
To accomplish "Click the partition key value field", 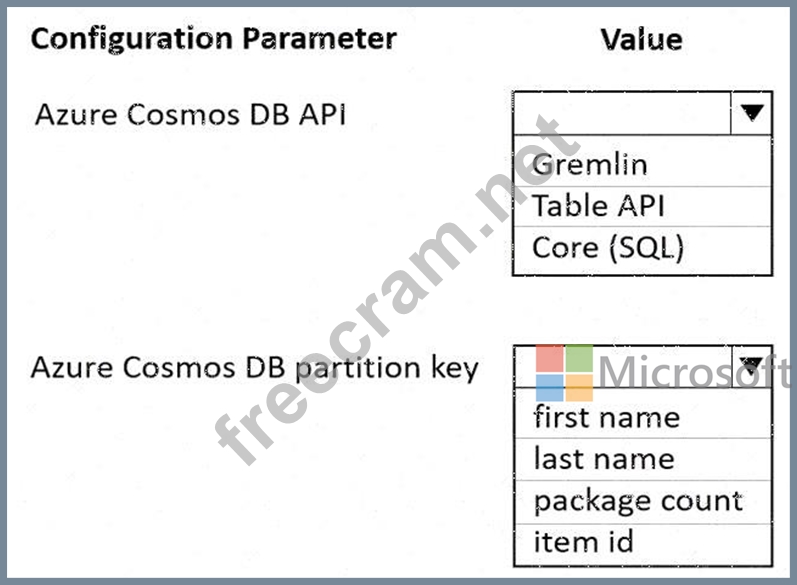I will [x=623, y=366].
